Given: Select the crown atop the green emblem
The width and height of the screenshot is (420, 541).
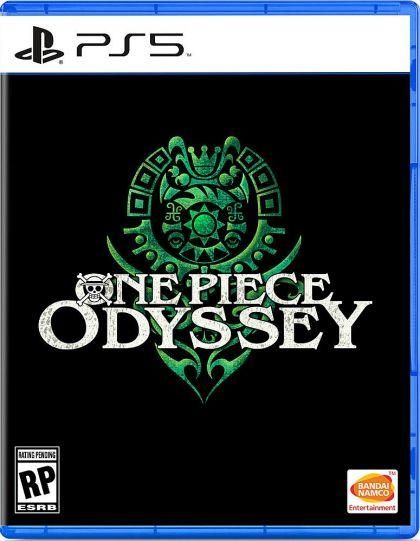Looking at the screenshot, I should click(x=206, y=159).
